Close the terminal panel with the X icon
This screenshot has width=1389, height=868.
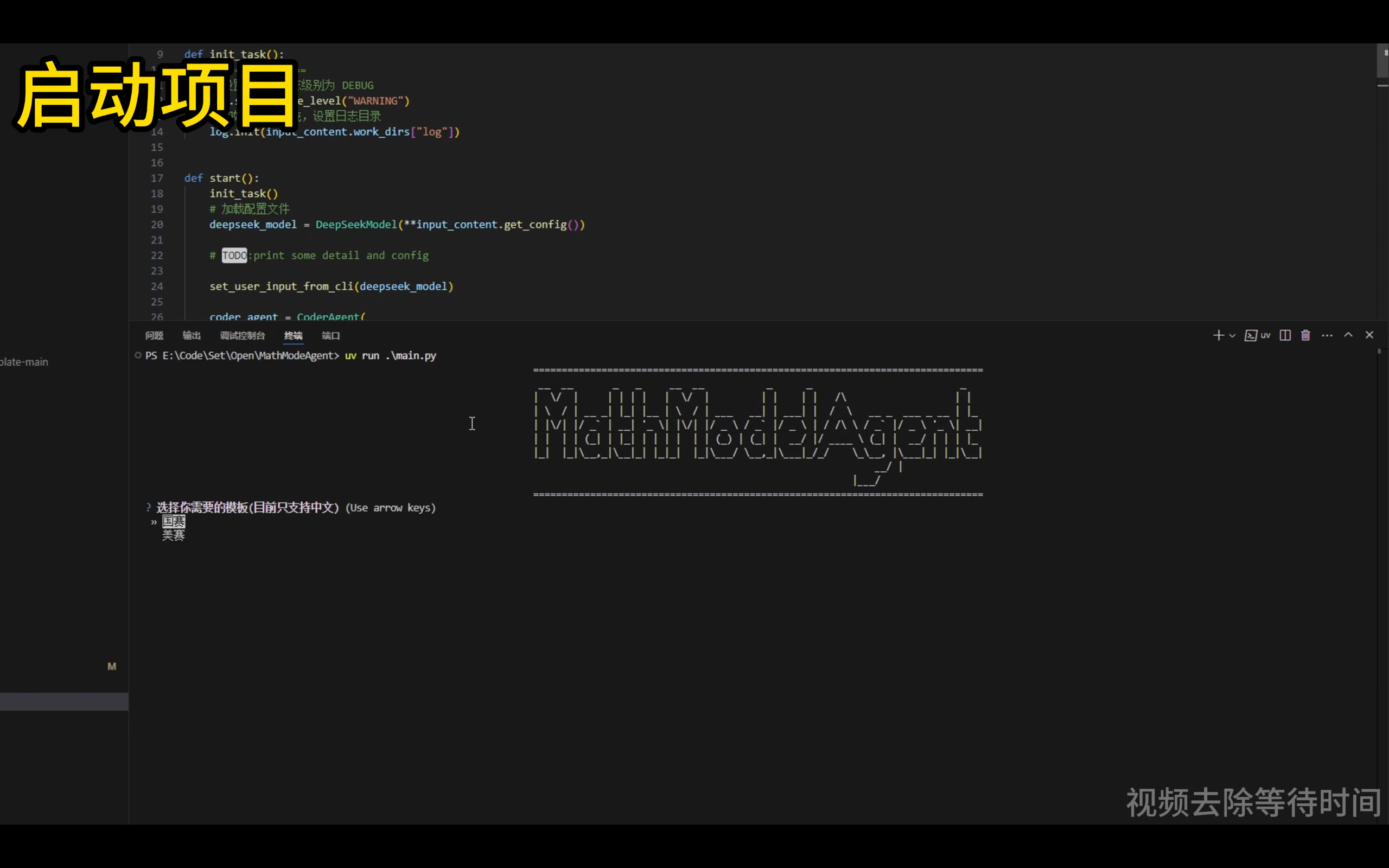[1369, 335]
